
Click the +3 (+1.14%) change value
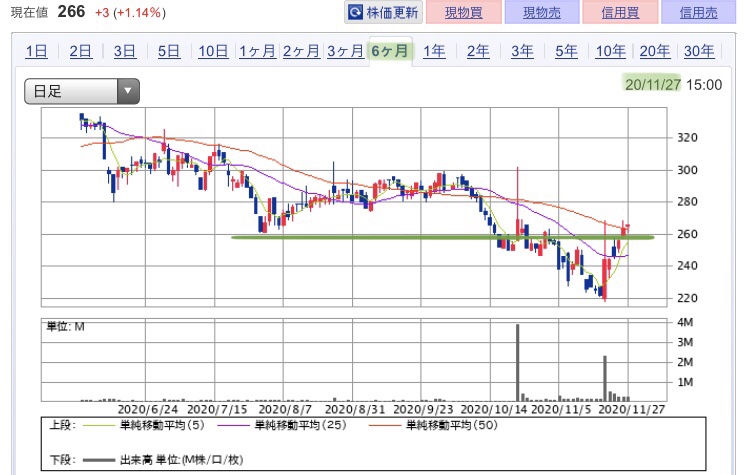(130, 12)
